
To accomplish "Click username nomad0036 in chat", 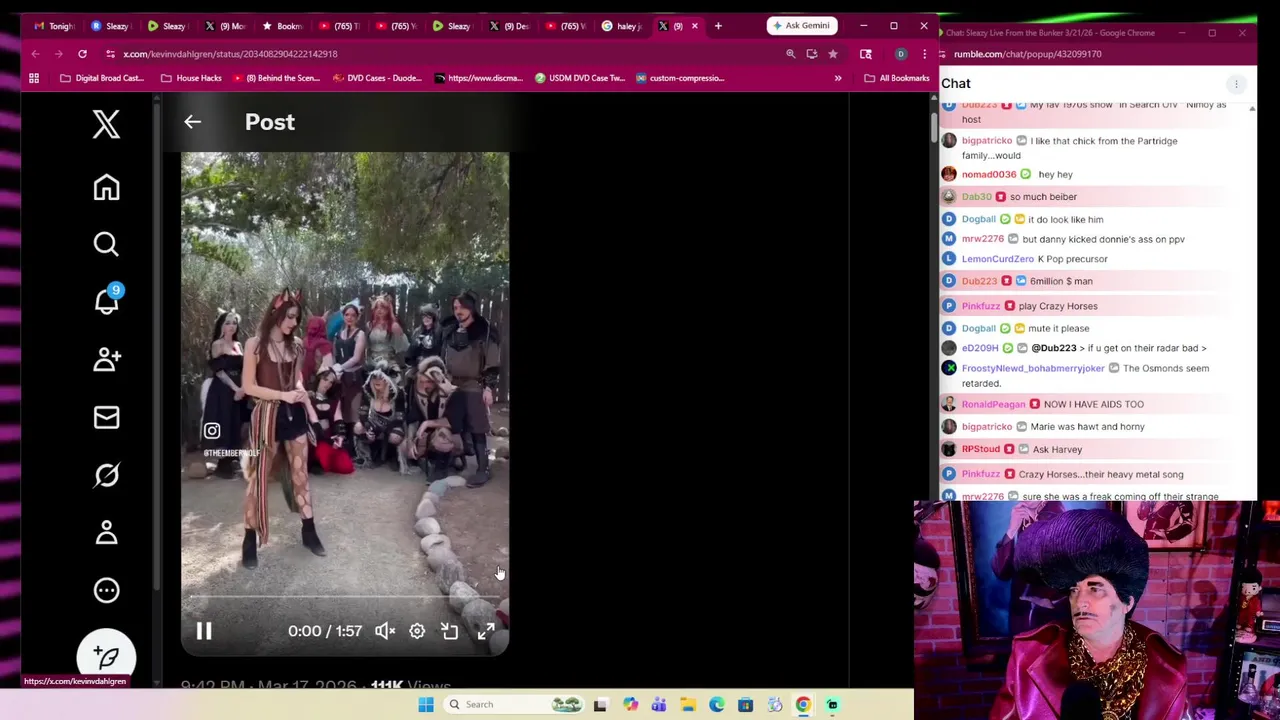I will coord(989,175).
